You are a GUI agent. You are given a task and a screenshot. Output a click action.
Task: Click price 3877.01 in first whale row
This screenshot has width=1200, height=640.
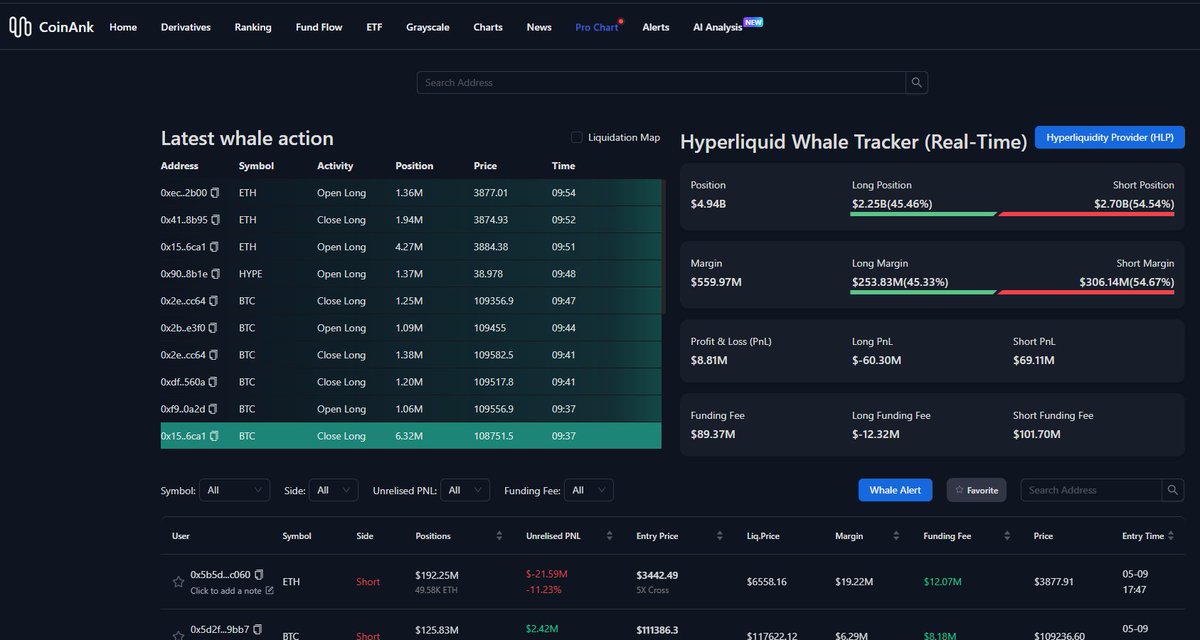[x=491, y=193]
